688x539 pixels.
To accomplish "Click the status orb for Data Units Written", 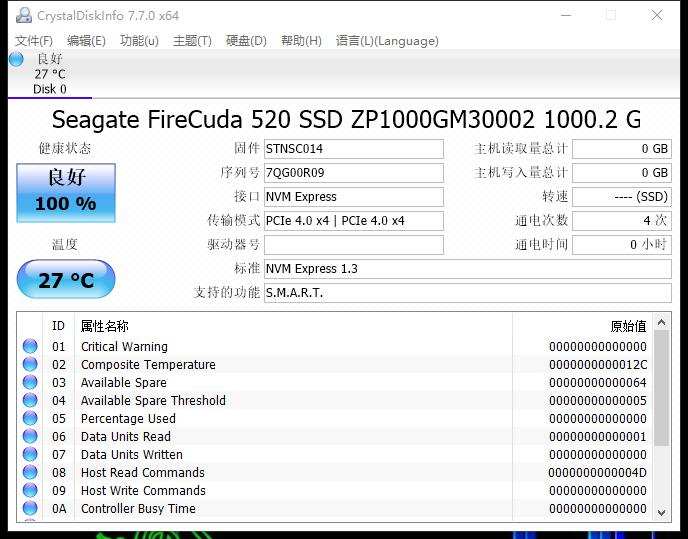I will (30, 454).
